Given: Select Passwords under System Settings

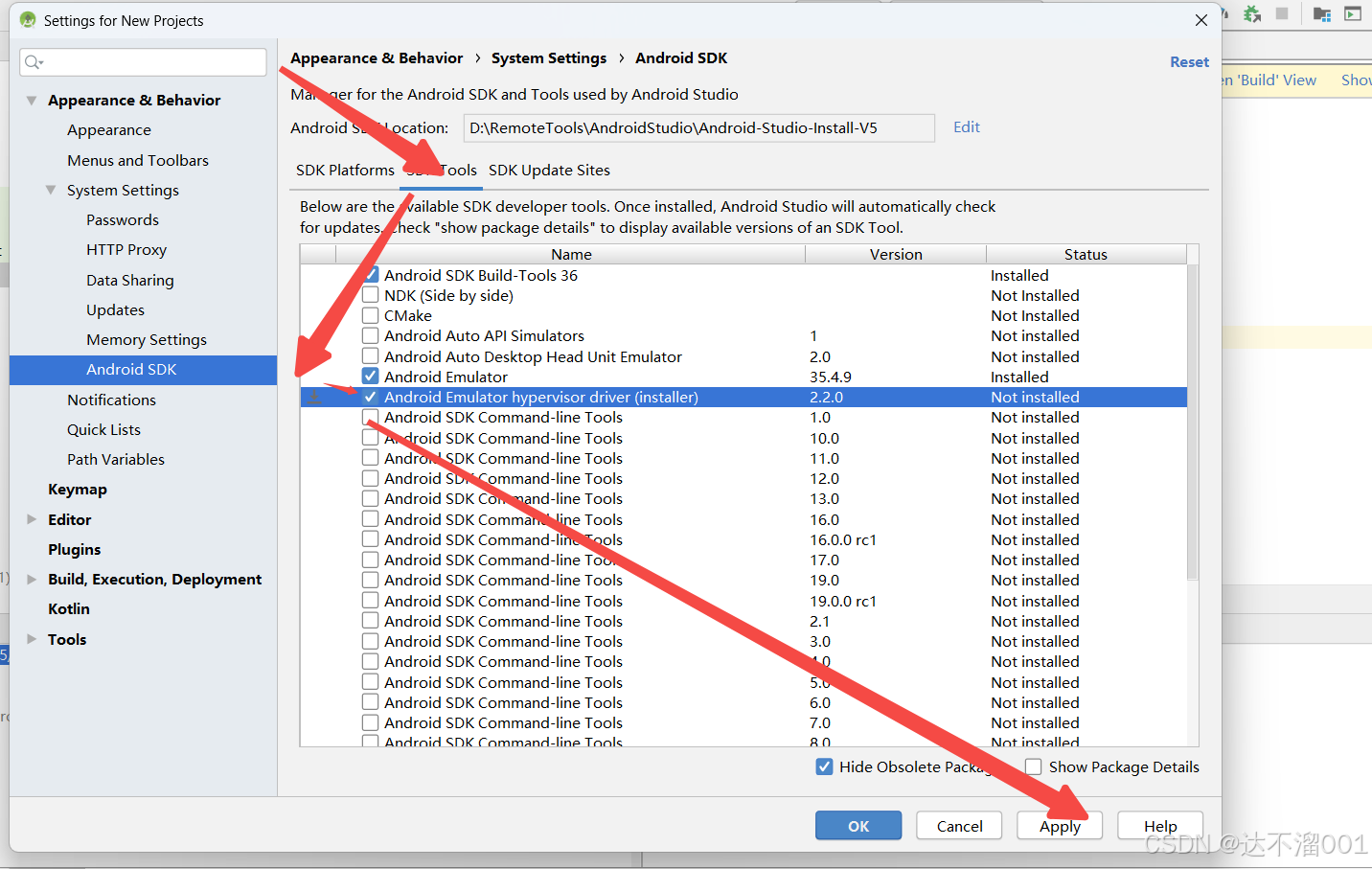Looking at the screenshot, I should (123, 219).
